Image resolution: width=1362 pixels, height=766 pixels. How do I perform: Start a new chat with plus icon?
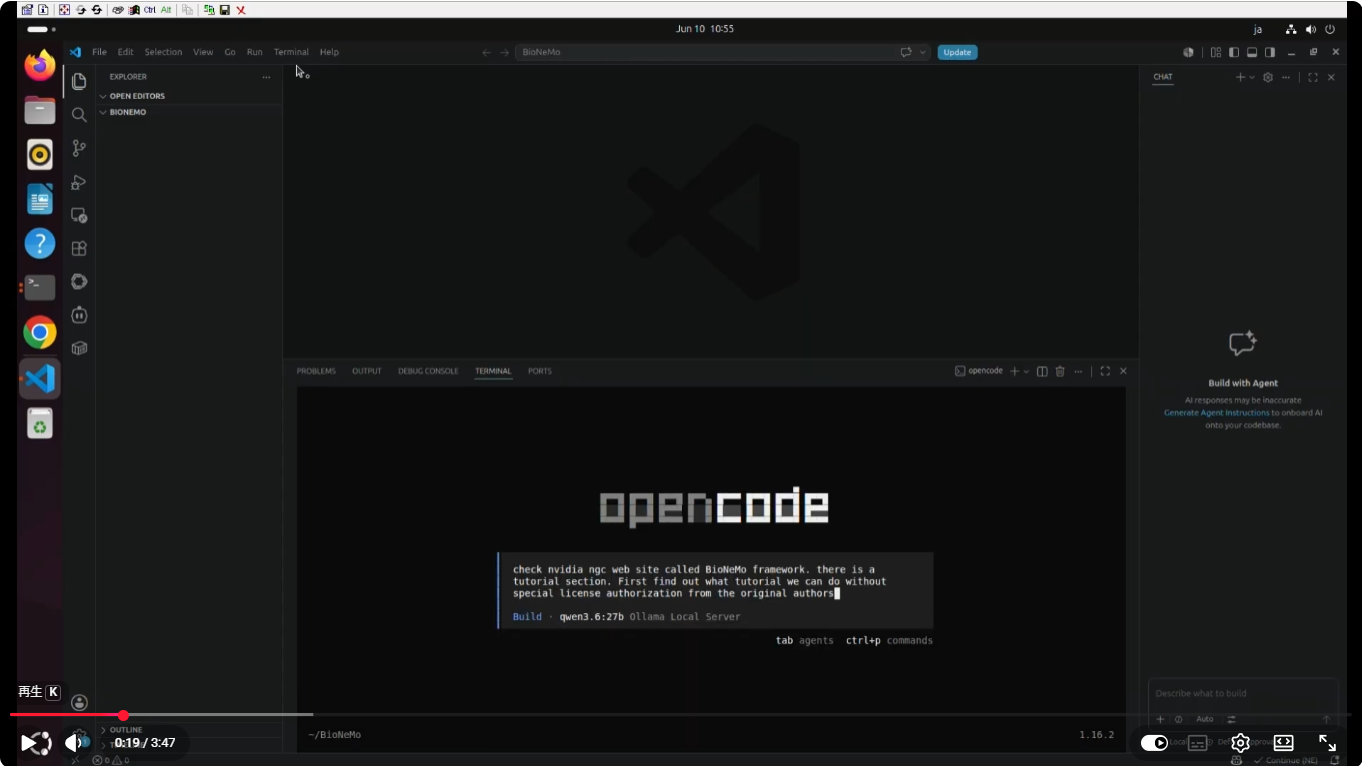coord(1240,77)
